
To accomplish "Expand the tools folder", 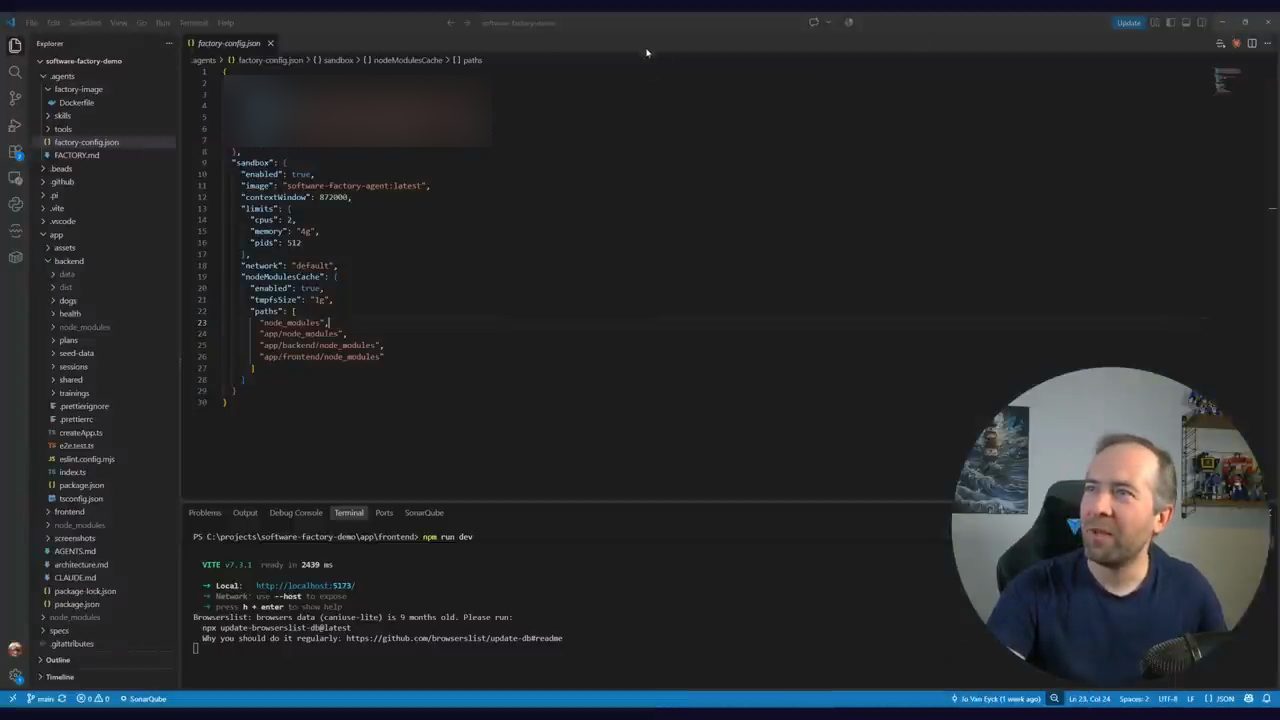I will point(63,129).
